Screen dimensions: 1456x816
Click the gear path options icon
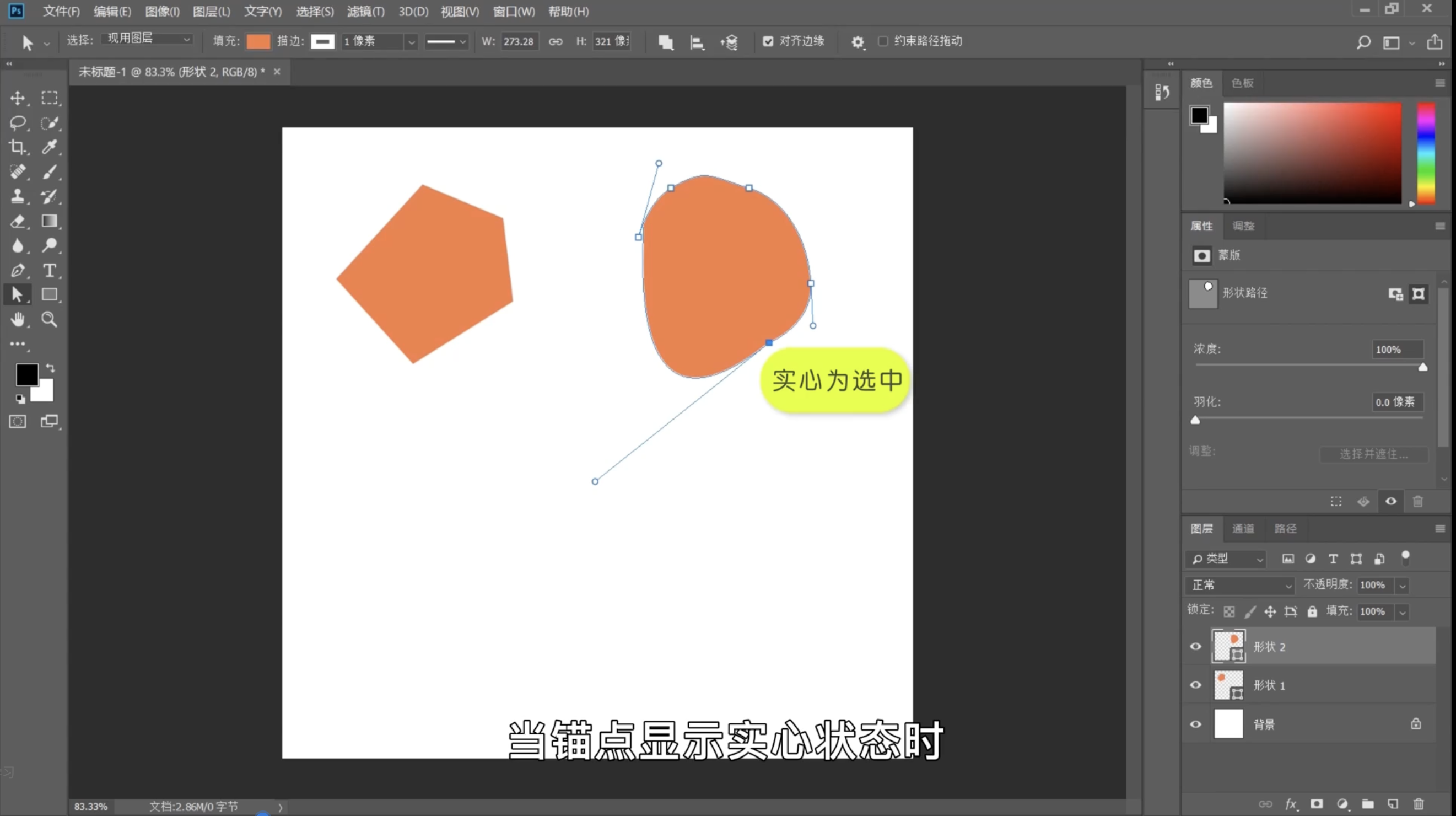858,42
